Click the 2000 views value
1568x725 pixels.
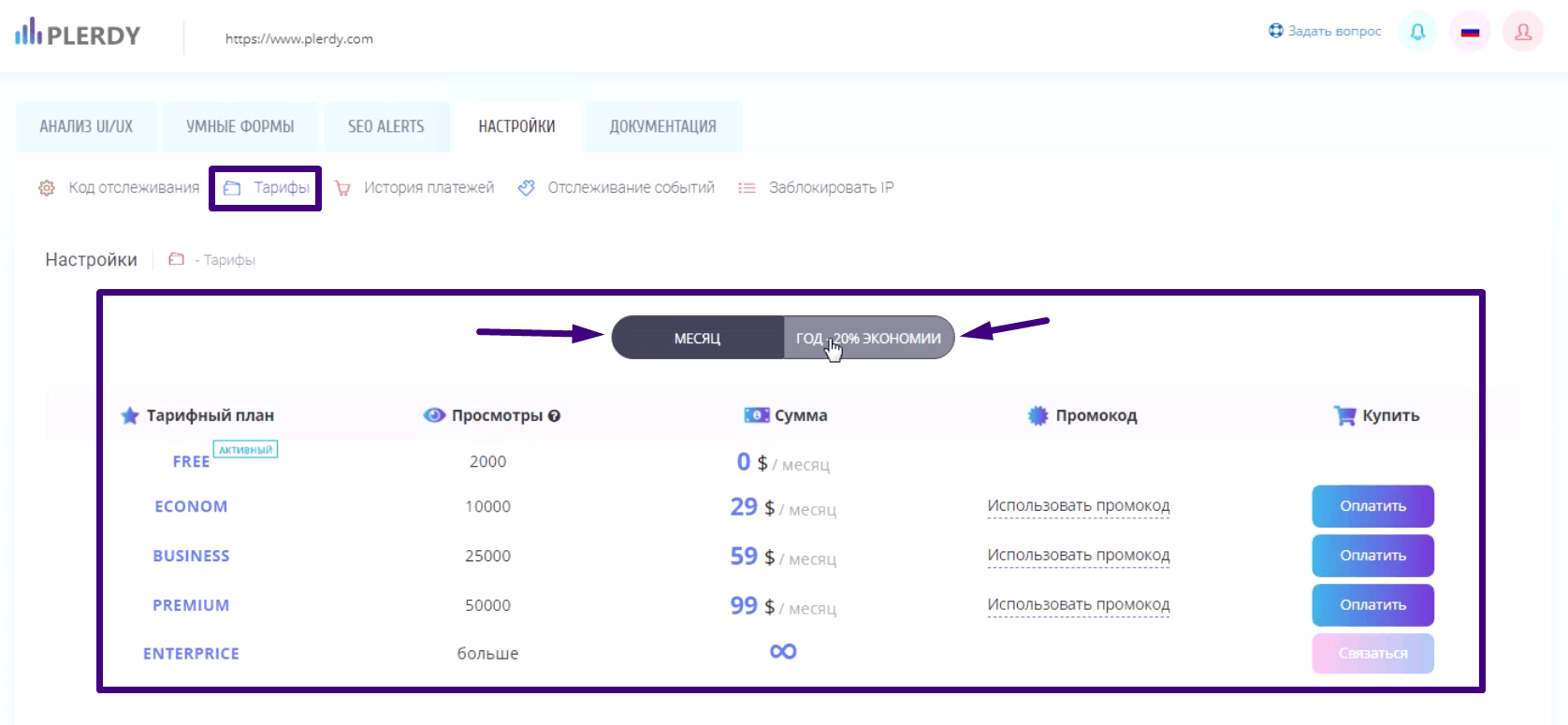[487, 462]
